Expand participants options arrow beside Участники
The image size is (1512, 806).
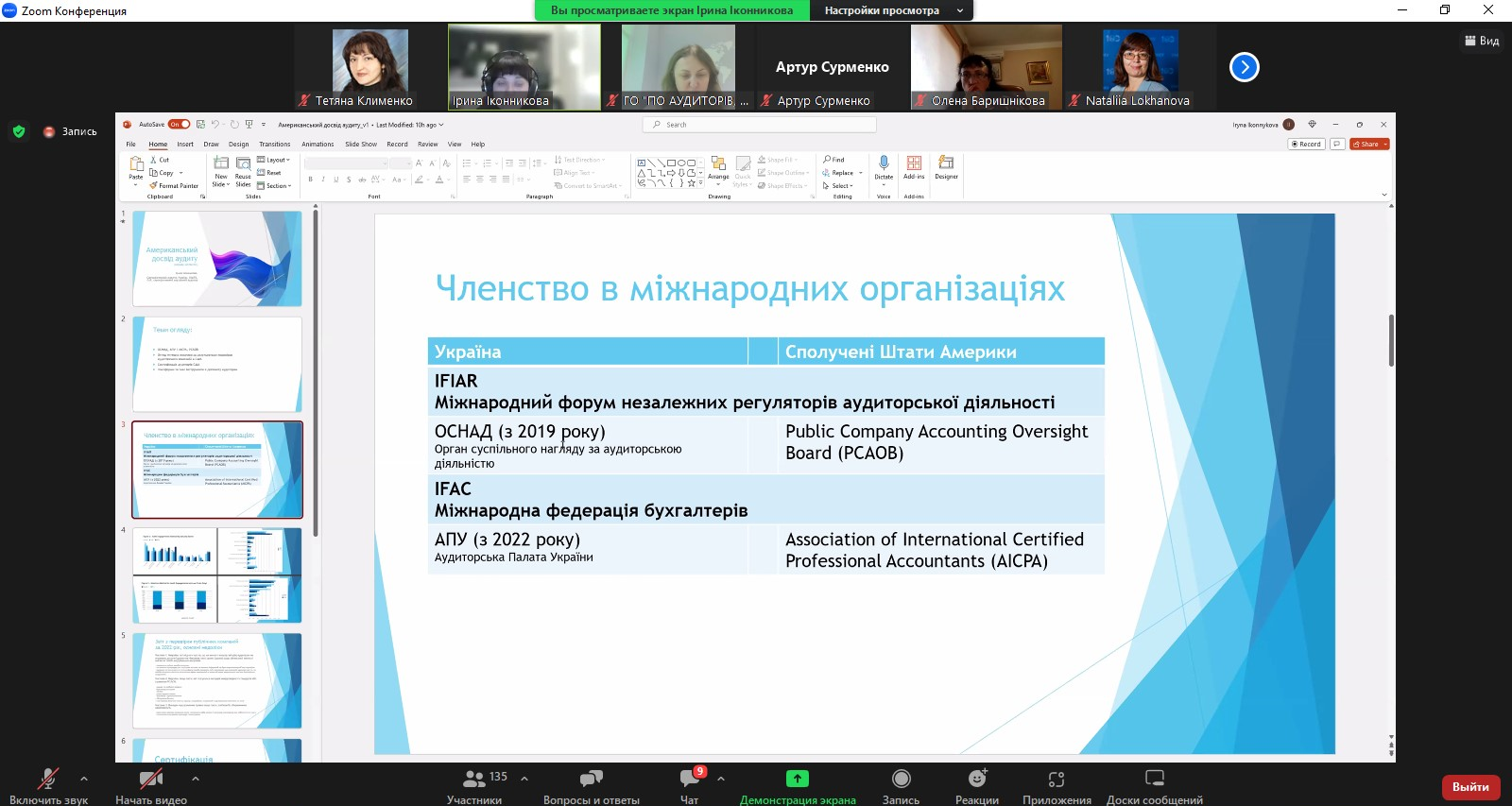pos(524,779)
